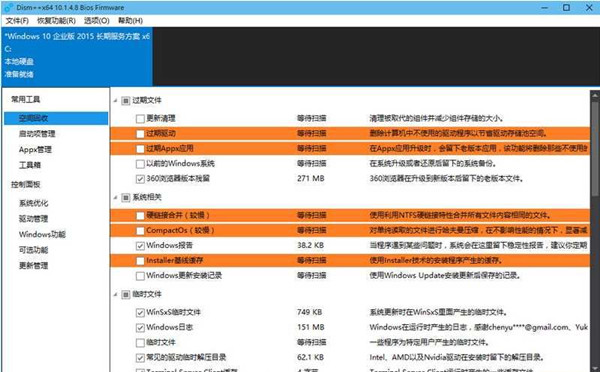Open 系统优化 in the sidebar
Image resolution: width=600 pixels, height=372 pixels.
34,203
